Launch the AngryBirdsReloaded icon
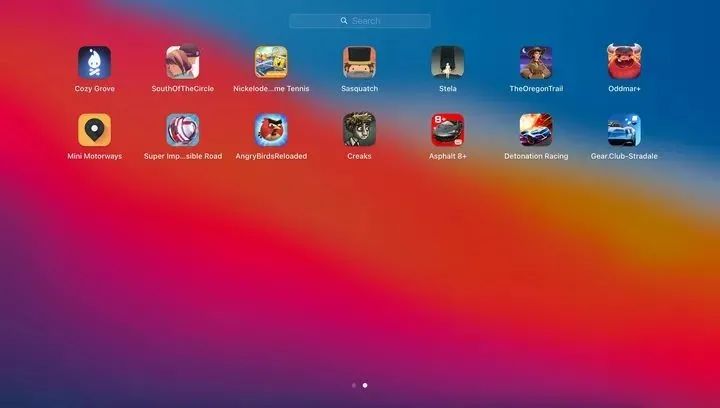Screen dimensions: 720x408 pos(271,130)
